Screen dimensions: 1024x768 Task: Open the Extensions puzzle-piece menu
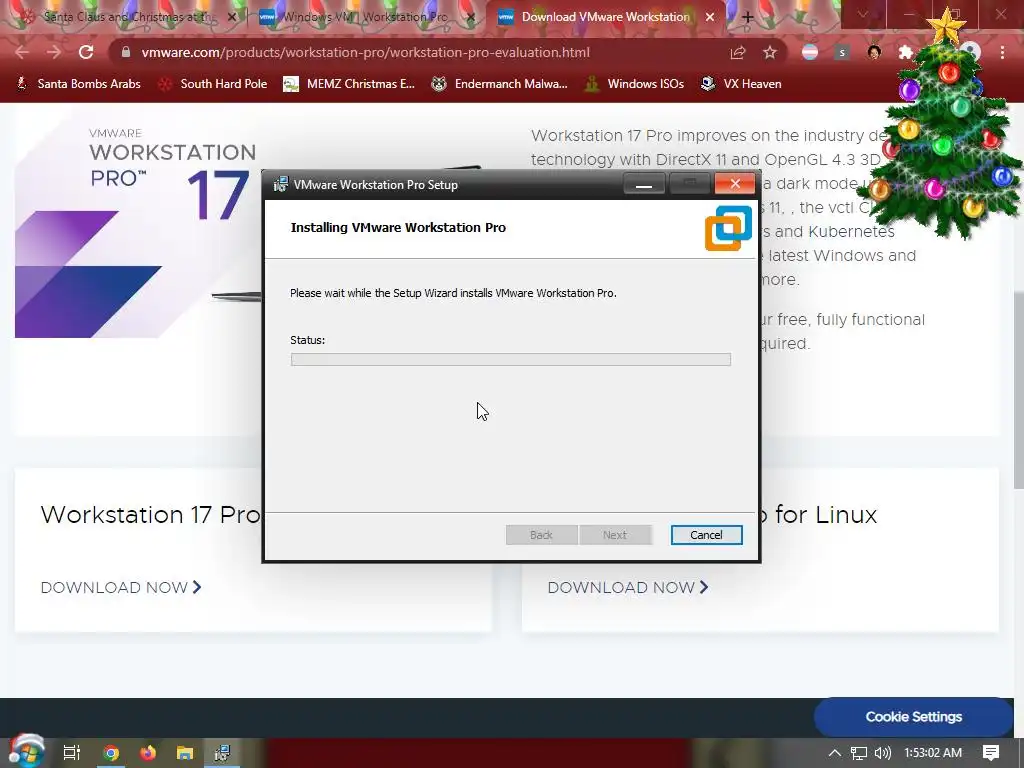click(x=906, y=52)
